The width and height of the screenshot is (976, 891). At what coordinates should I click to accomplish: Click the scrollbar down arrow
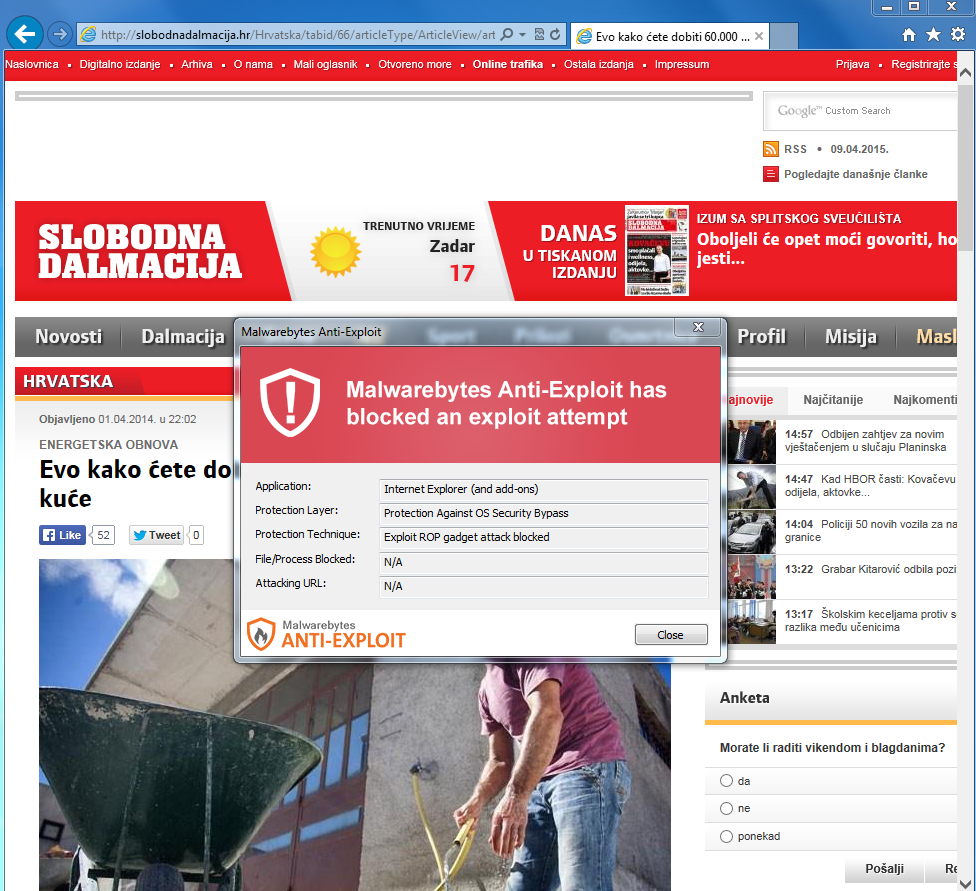(965, 884)
